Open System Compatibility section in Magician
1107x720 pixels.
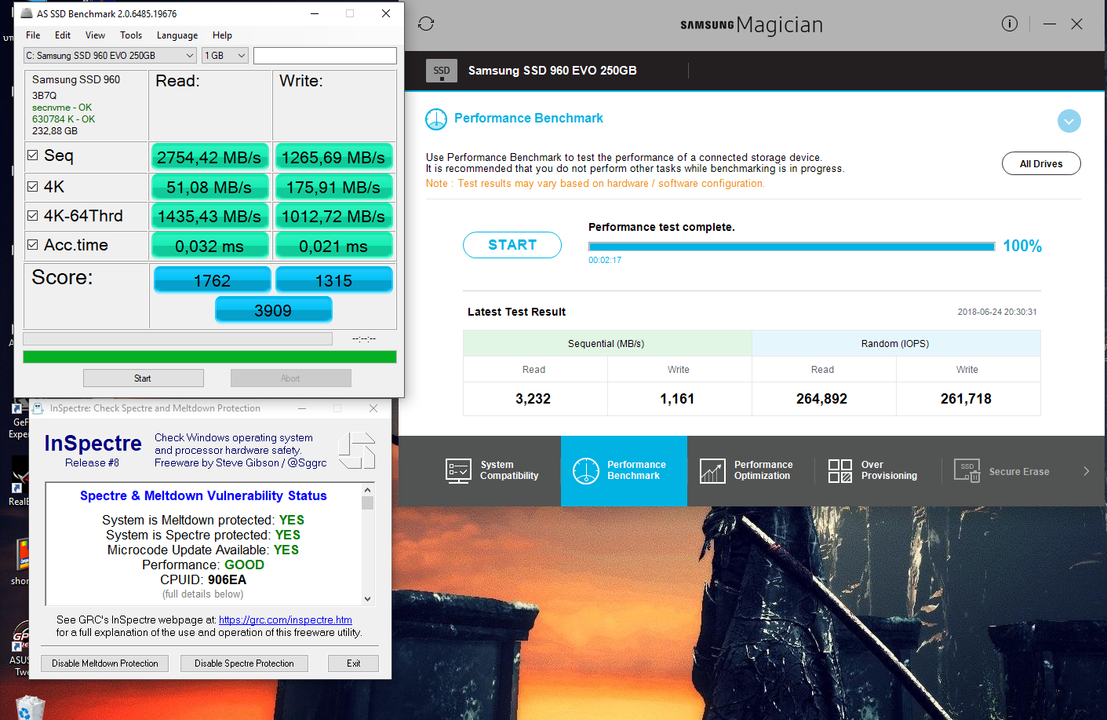click(492, 471)
